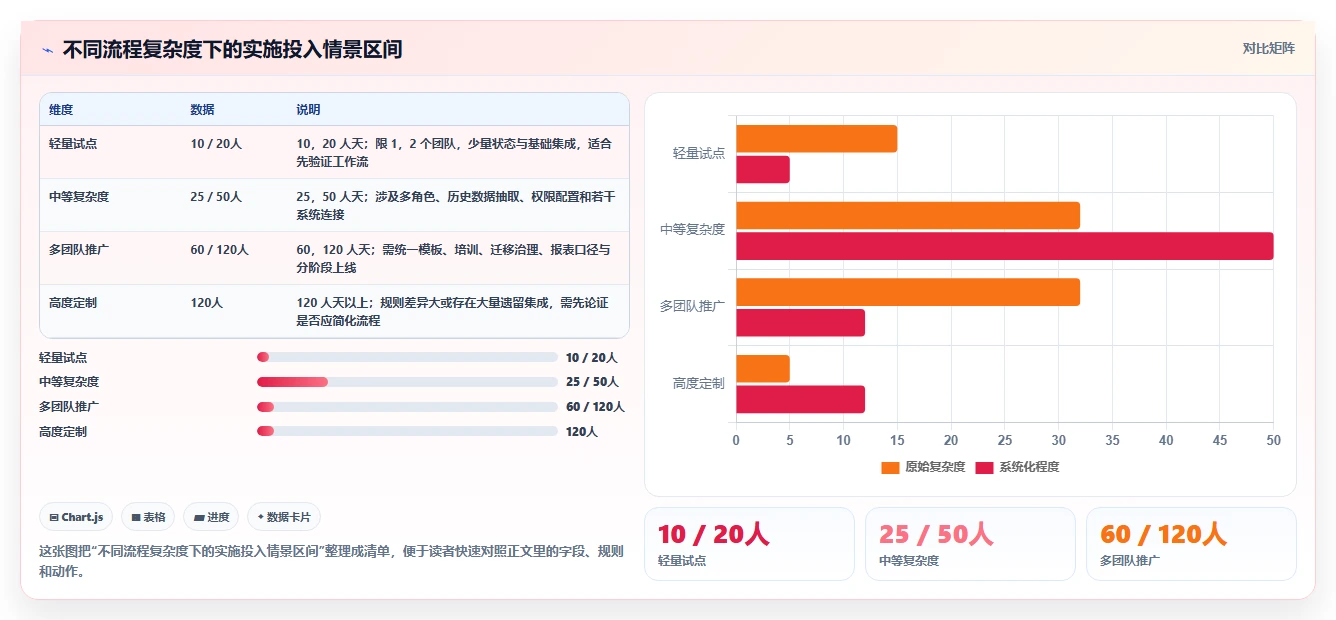Click the orange 多团队推广 chart bar
The height and width of the screenshot is (620, 1336).
908,292
